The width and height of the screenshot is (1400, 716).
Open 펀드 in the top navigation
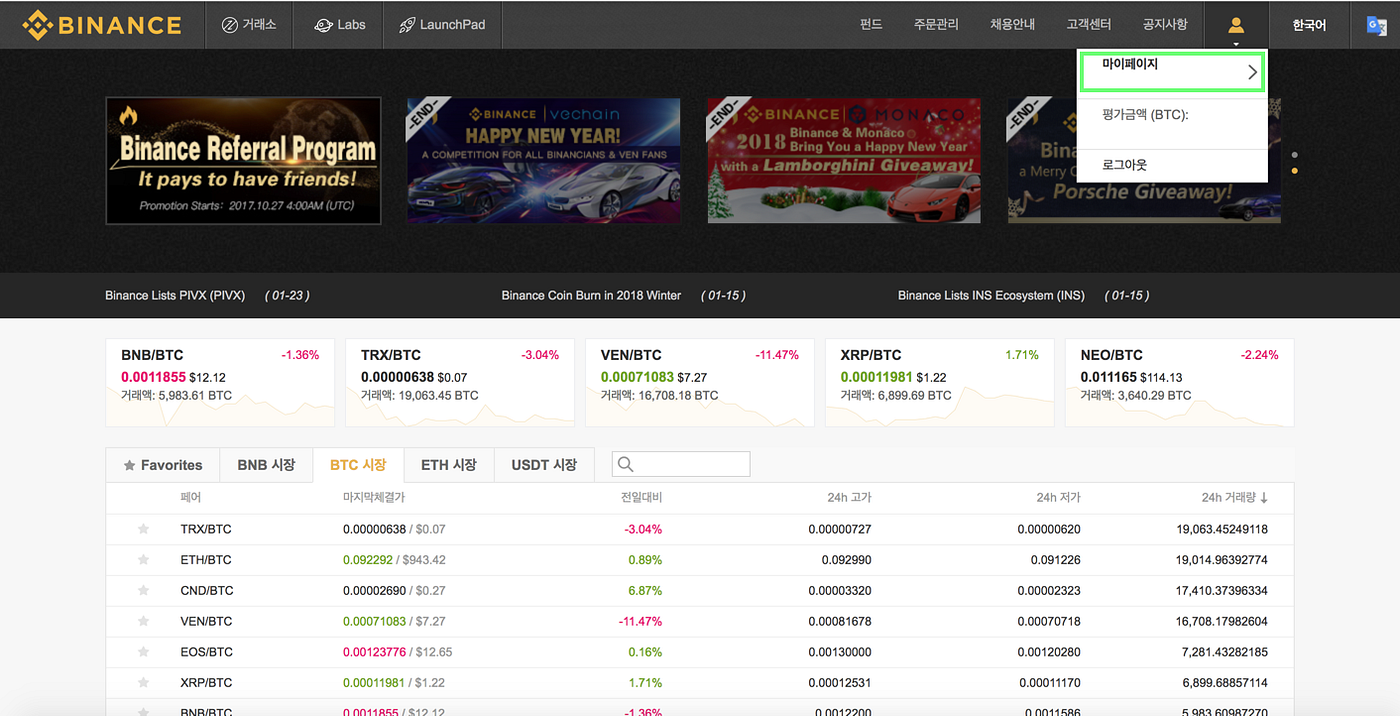[870, 25]
